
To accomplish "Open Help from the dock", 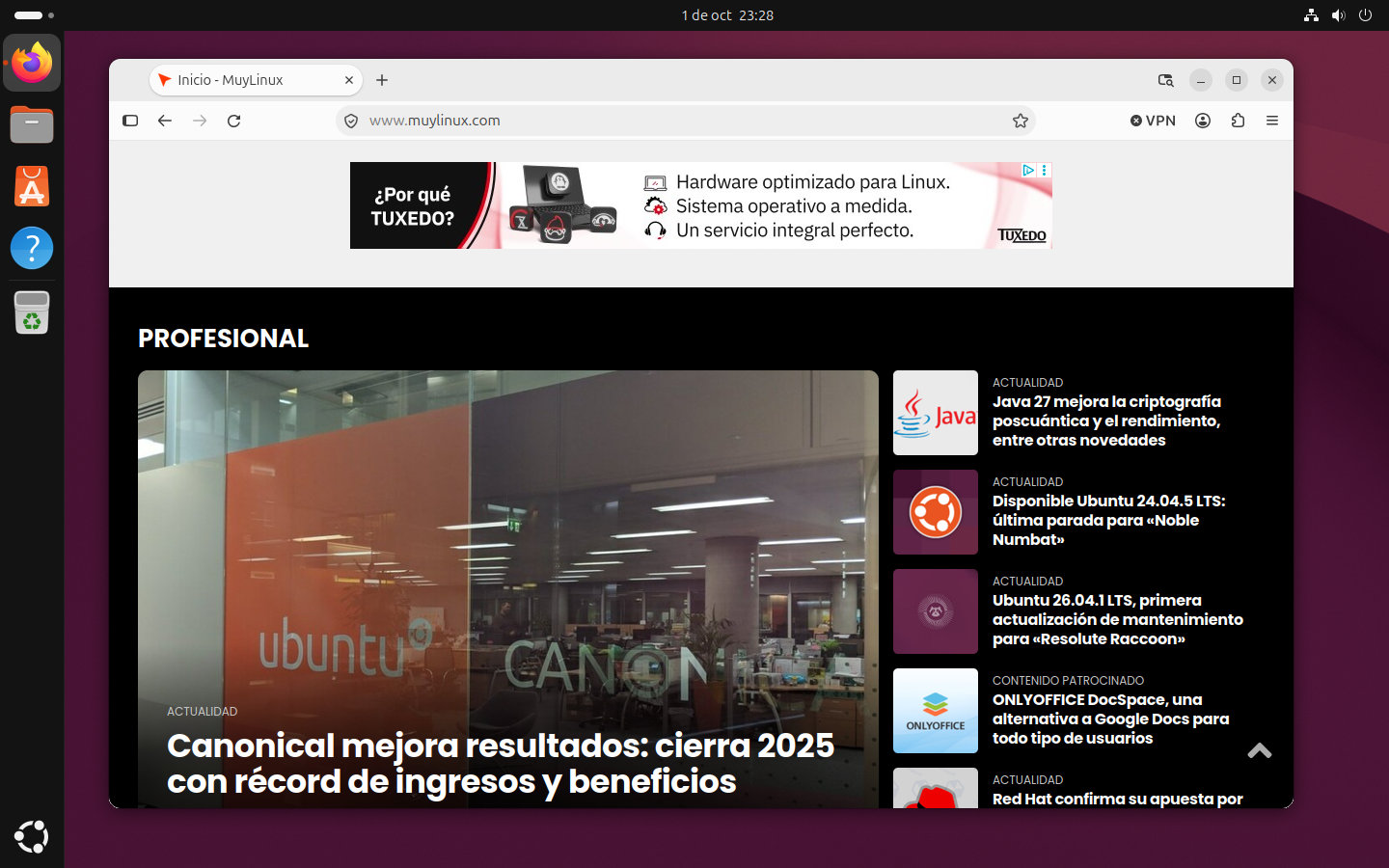I will (x=32, y=248).
